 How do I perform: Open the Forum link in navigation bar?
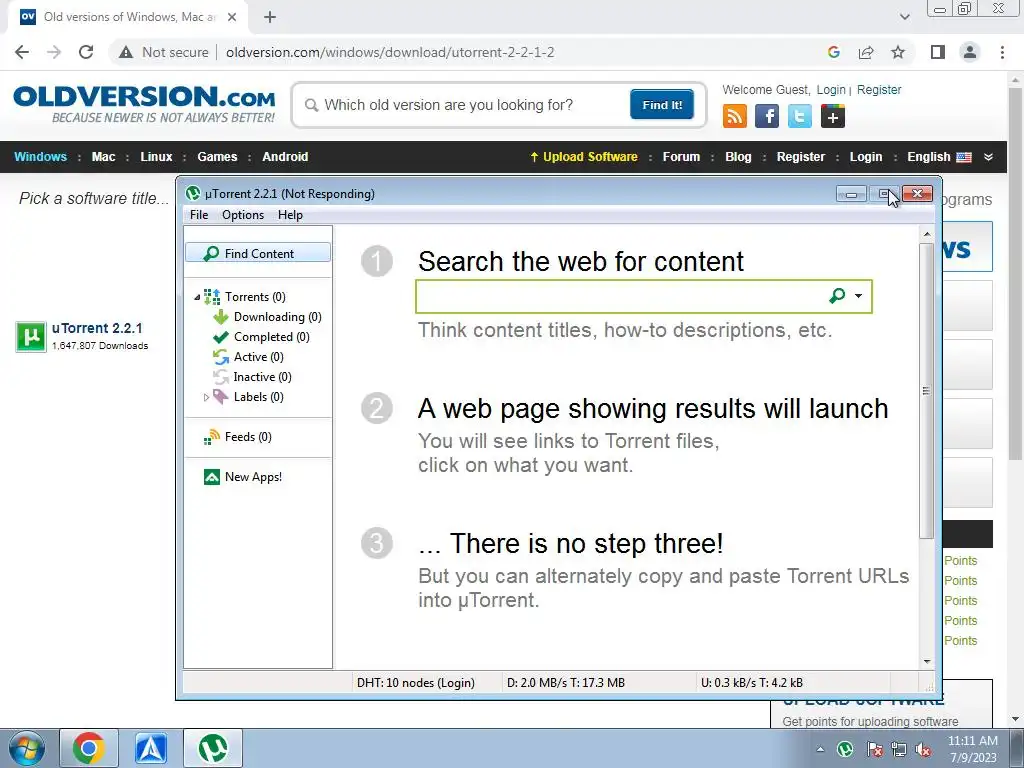pyautogui.click(x=681, y=157)
